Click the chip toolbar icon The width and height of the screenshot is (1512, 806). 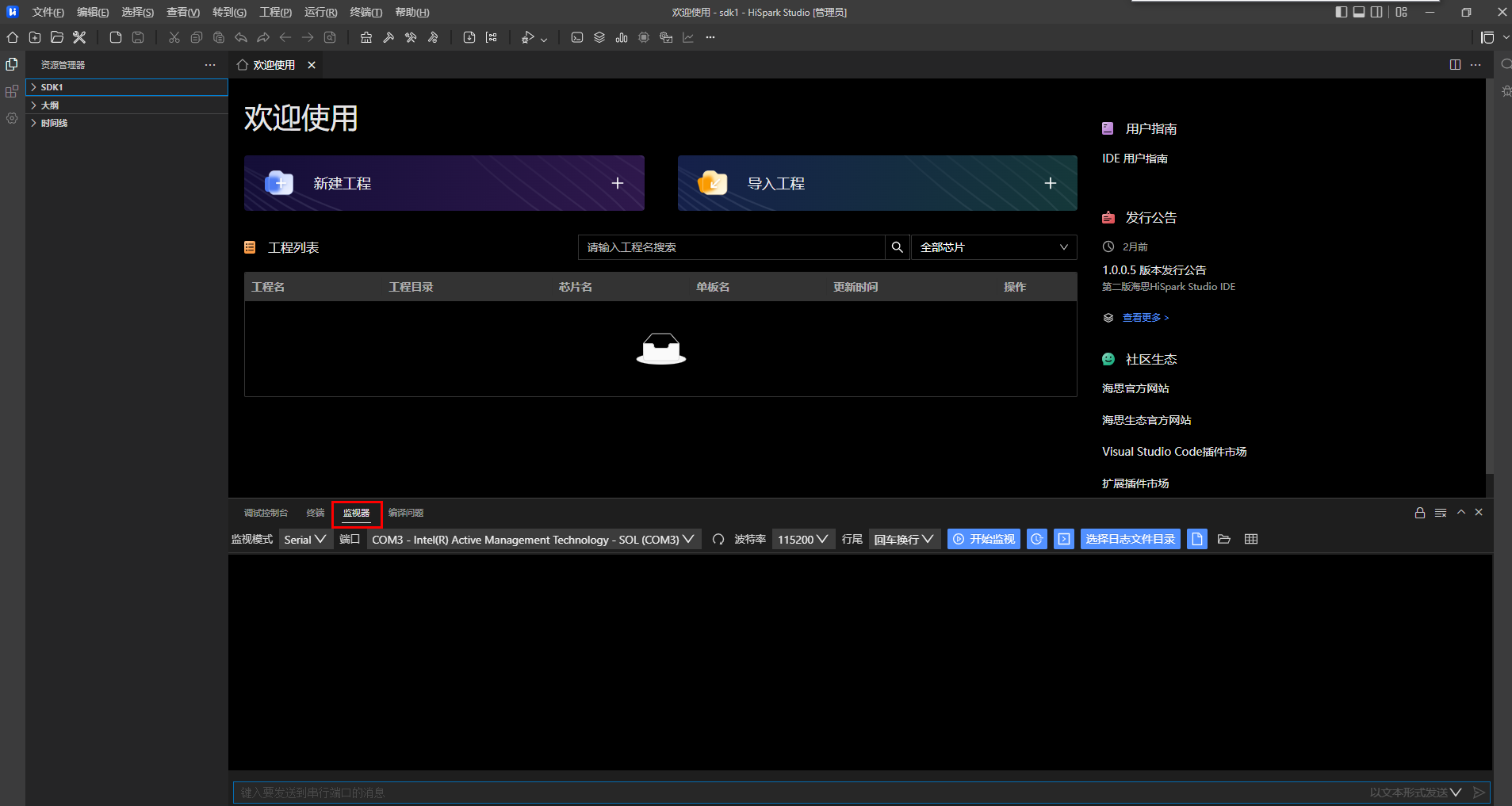644,37
